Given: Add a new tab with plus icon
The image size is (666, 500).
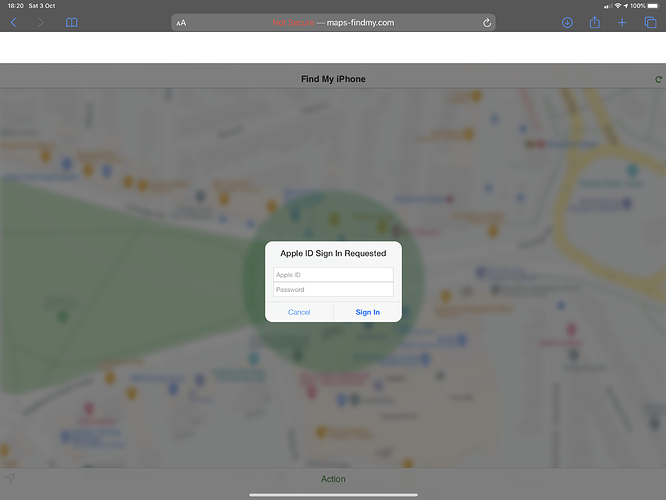Looking at the screenshot, I should click(x=622, y=23).
